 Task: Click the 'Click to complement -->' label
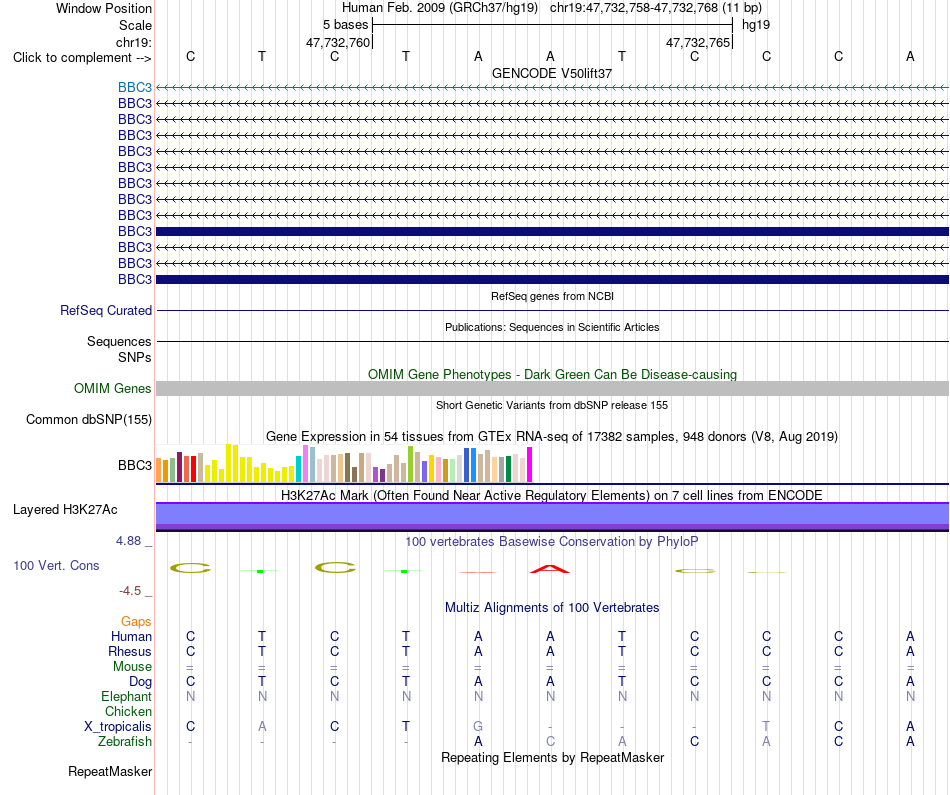[82, 58]
